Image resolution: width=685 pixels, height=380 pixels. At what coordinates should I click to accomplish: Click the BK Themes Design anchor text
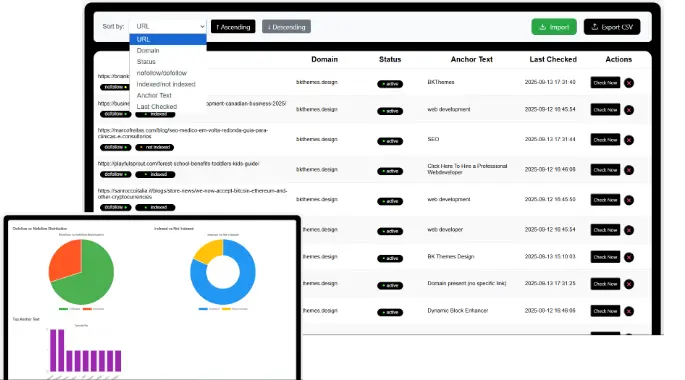click(x=451, y=257)
